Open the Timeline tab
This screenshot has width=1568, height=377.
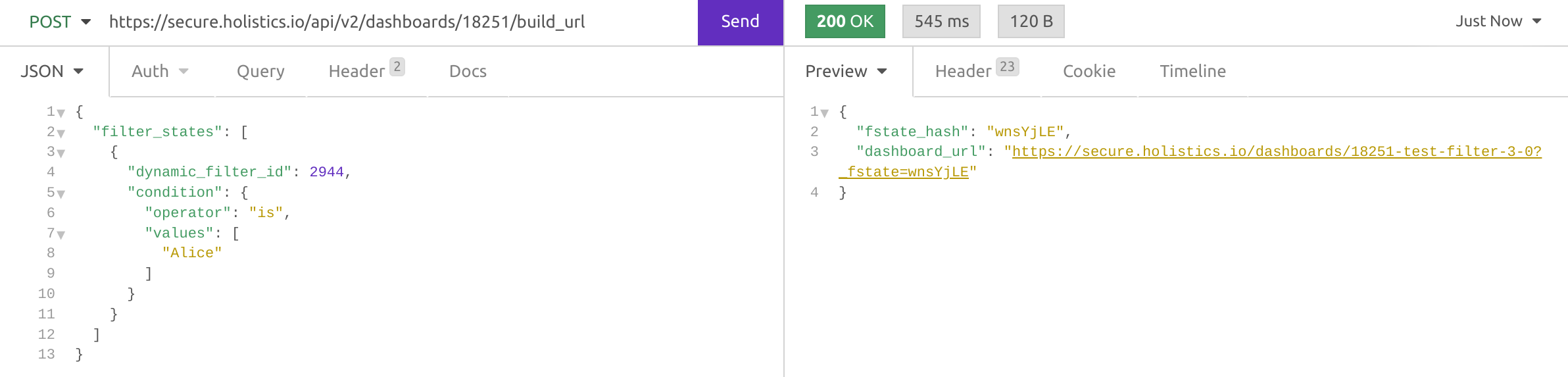(x=1192, y=71)
